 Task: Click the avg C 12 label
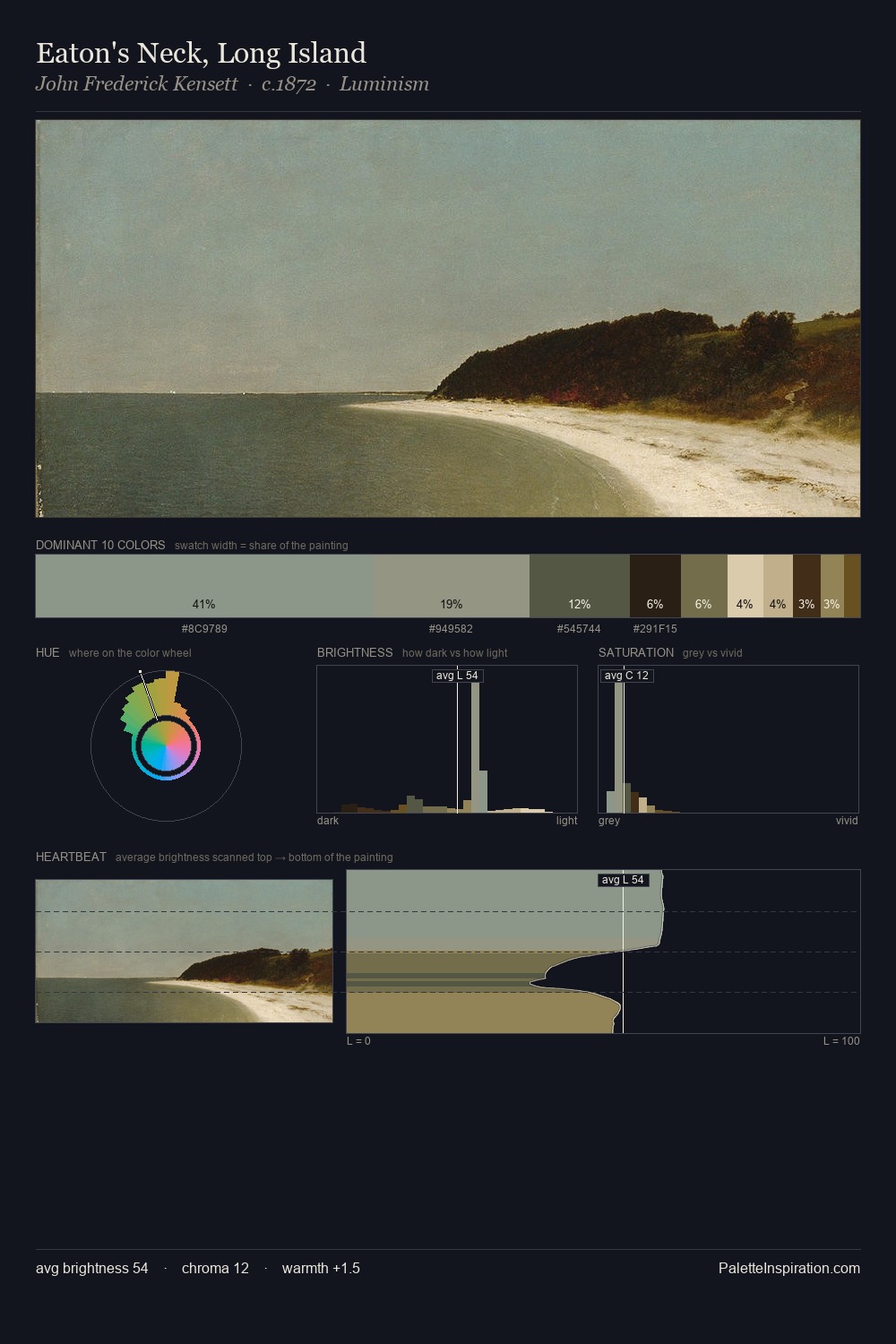626,676
